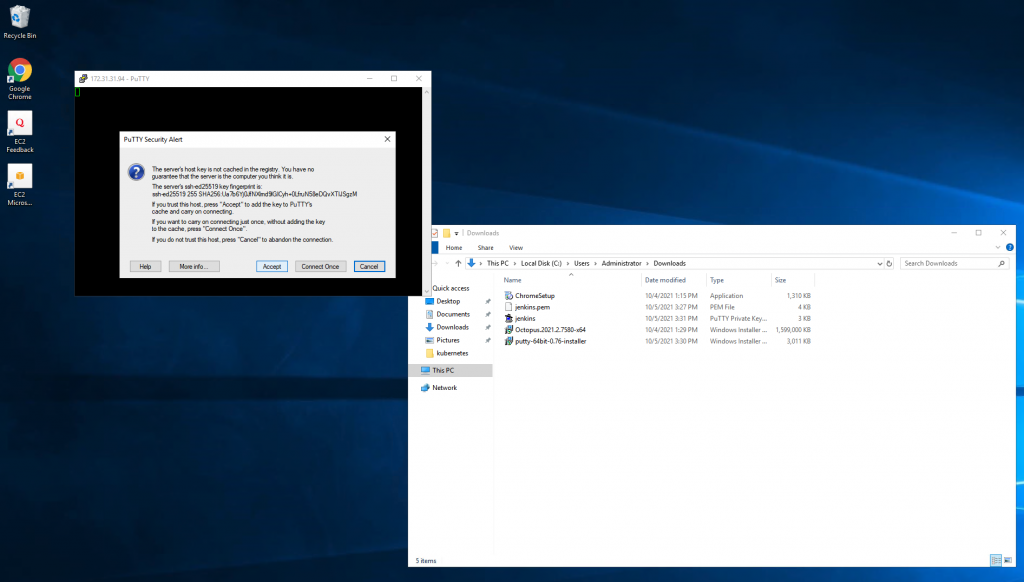Click the "1,599,000 KB" size cell

coord(793,330)
